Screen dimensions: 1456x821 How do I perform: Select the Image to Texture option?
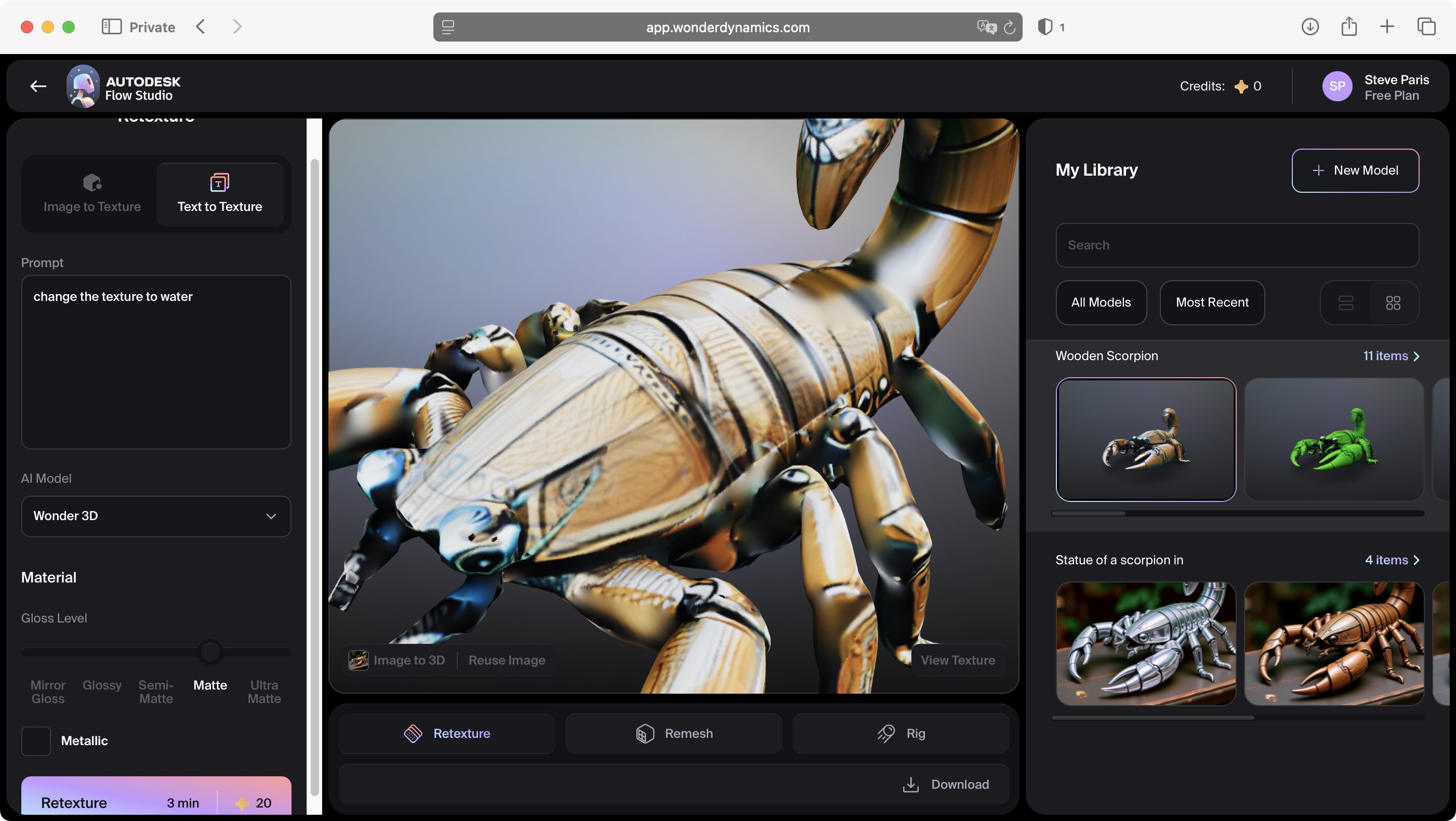92,194
